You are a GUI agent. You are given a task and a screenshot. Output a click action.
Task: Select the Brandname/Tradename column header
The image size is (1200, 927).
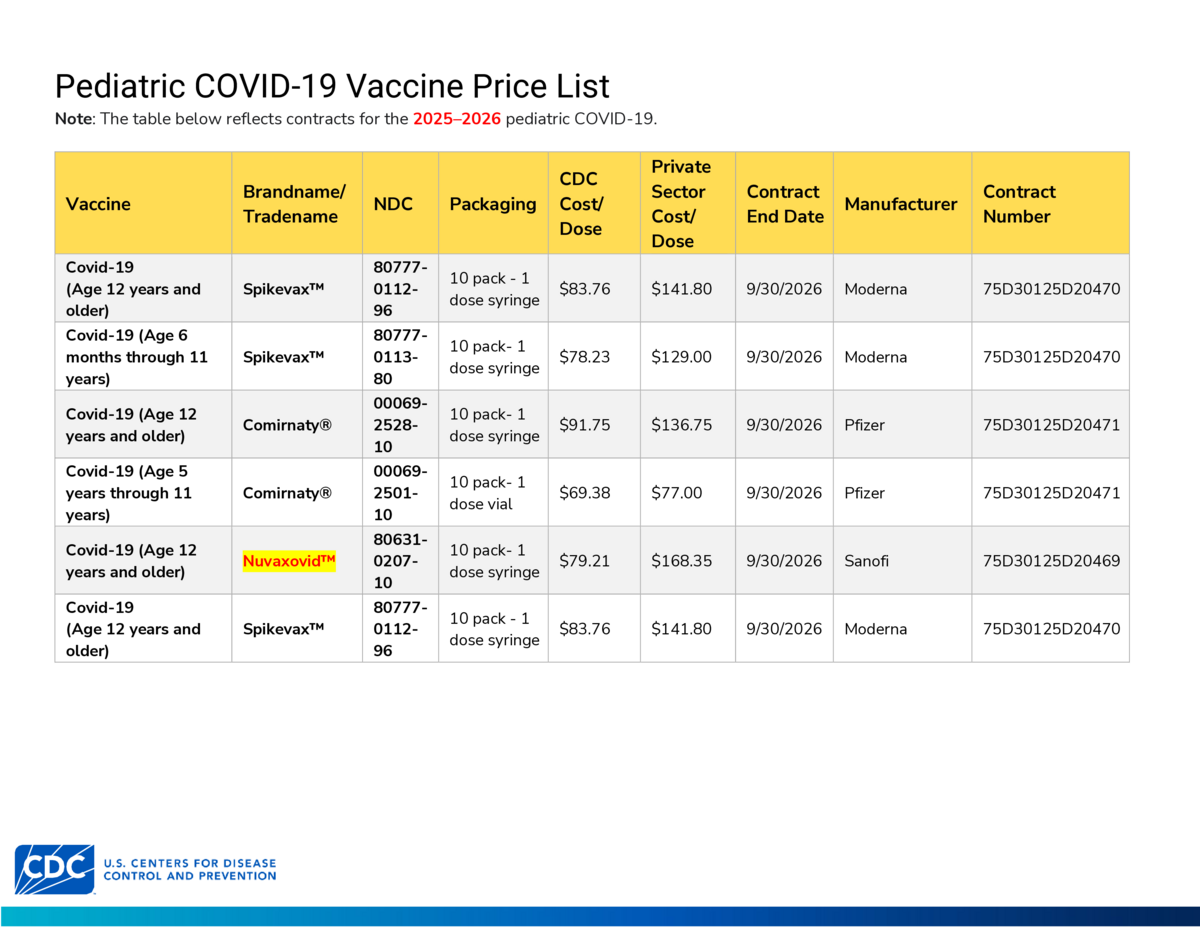294,204
